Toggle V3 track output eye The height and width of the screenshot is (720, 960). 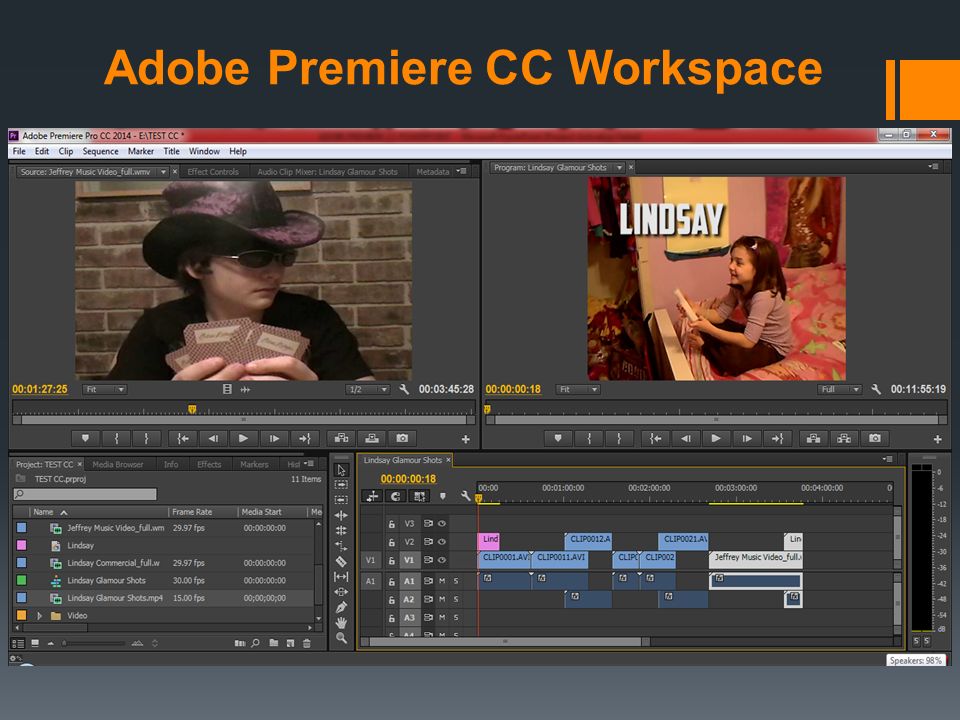coord(442,523)
